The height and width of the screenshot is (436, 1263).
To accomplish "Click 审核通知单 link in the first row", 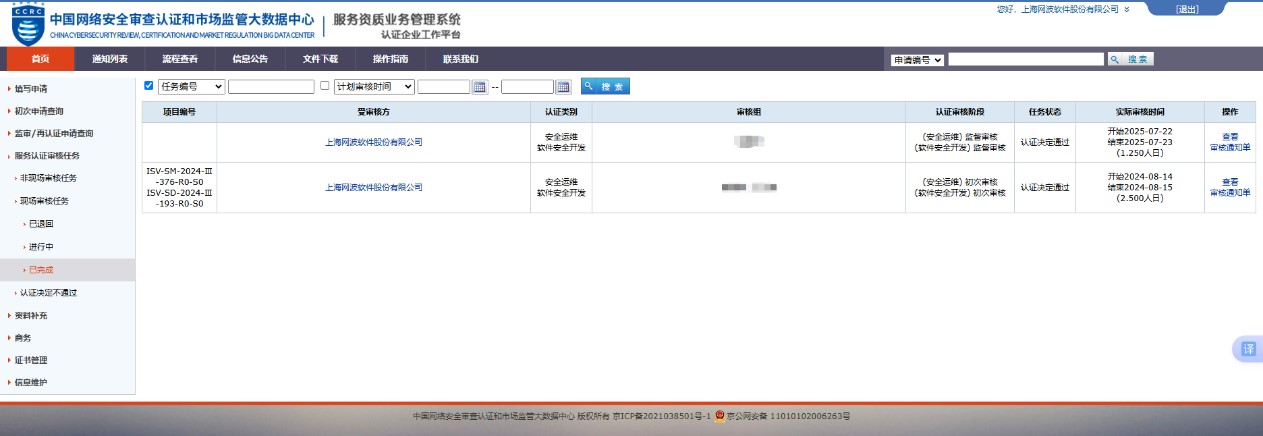I will [1229, 147].
